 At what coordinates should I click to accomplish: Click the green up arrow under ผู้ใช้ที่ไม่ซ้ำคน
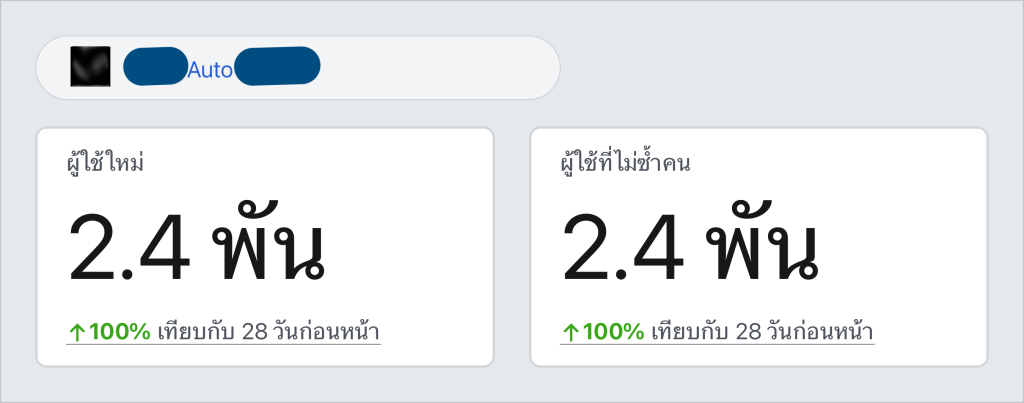(x=570, y=333)
